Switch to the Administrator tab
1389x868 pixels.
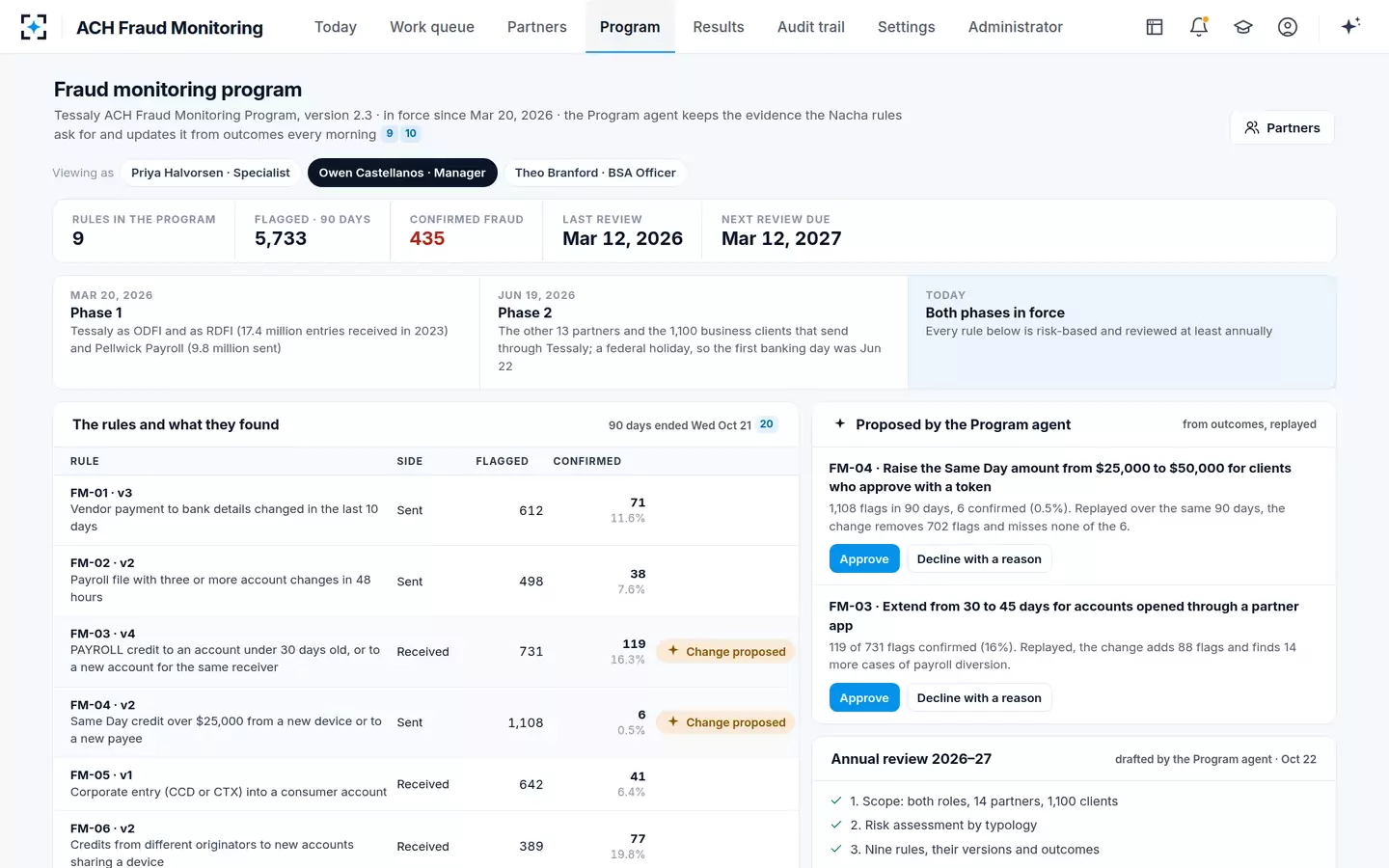(x=1016, y=27)
